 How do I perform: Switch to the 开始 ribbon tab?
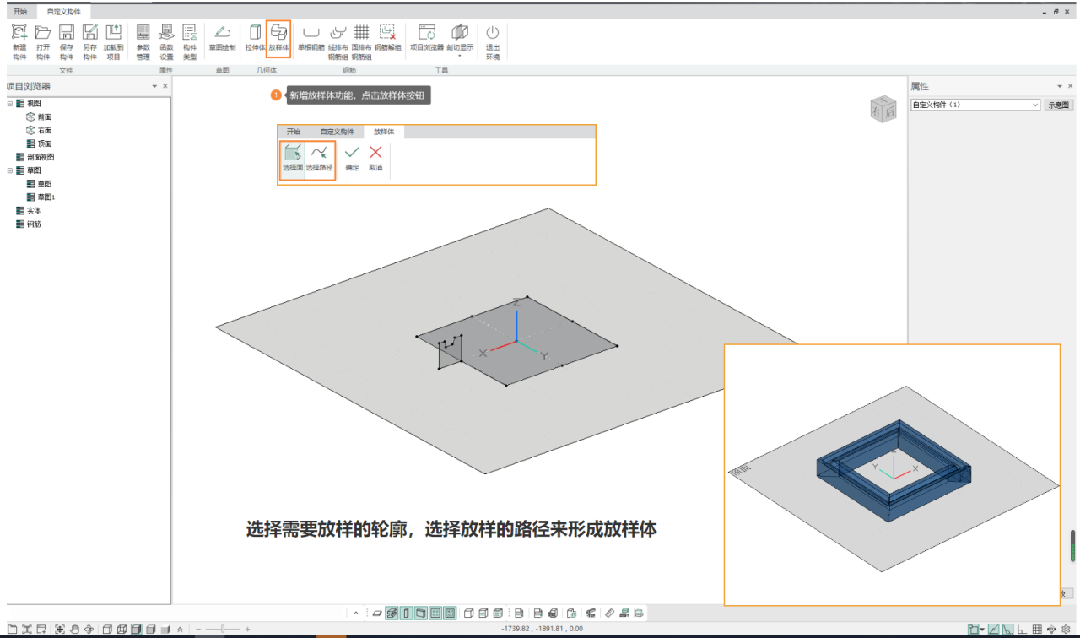(x=20, y=10)
